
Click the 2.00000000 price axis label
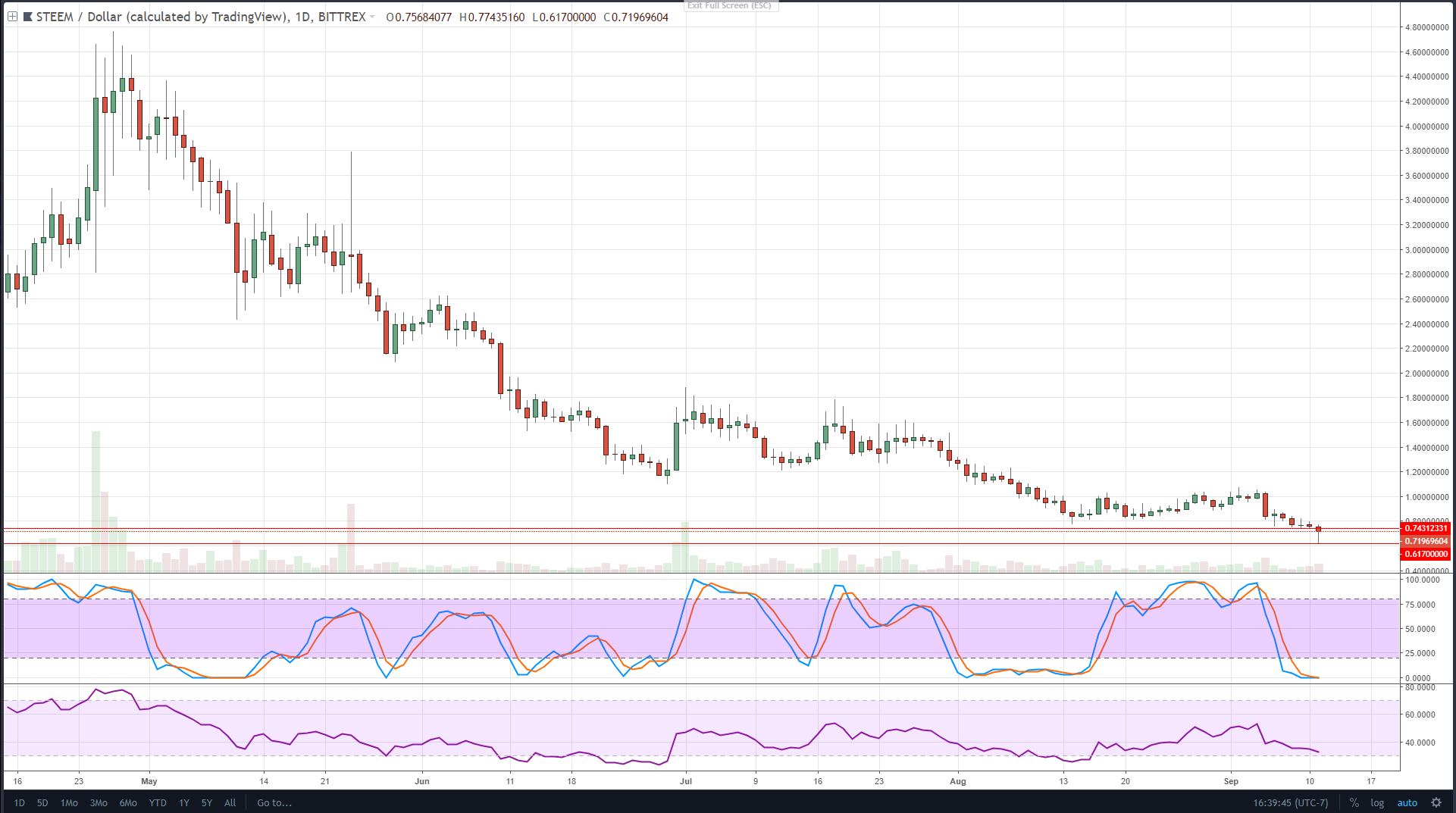[1427, 374]
